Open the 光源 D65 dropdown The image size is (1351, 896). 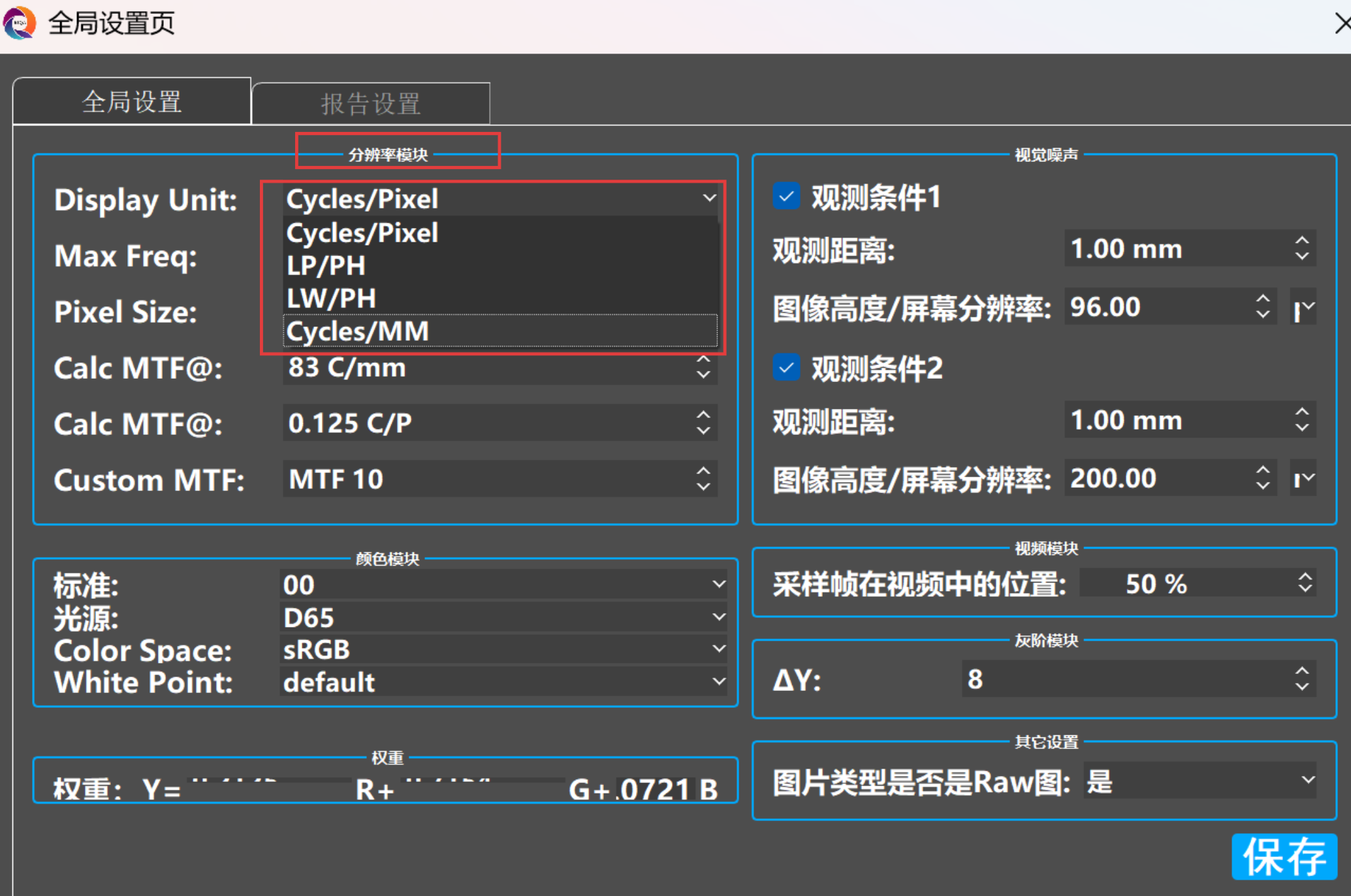click(718, 617)
